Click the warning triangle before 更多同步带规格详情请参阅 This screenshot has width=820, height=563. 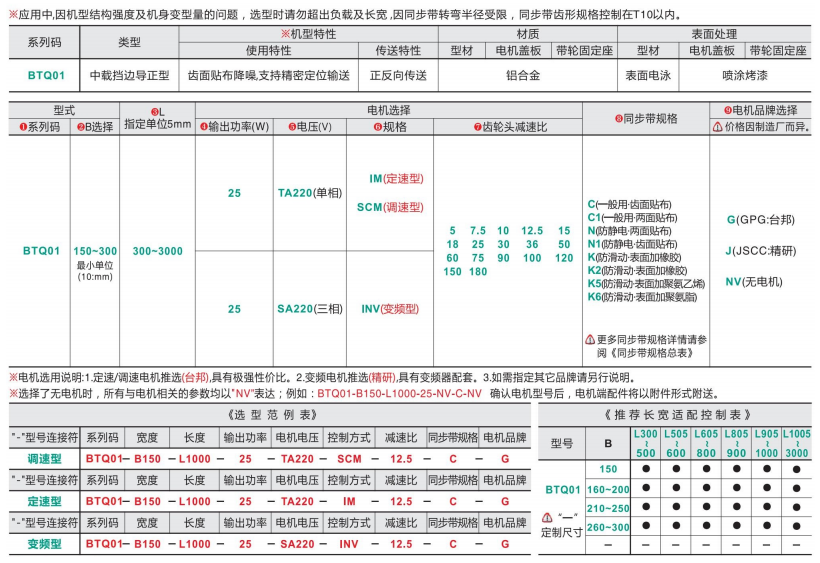pos(590,339)
